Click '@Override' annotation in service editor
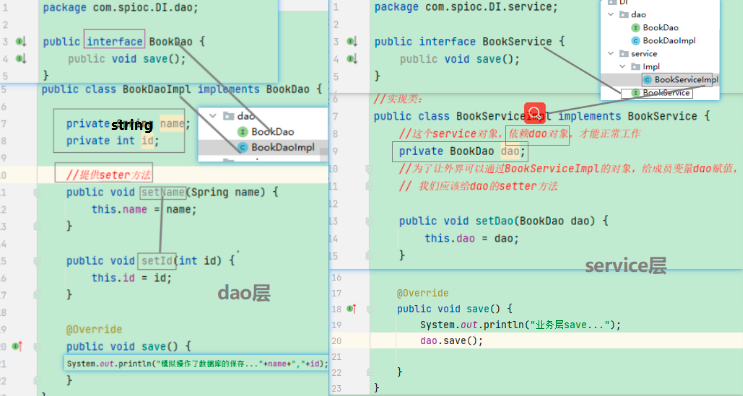Viewport: 743px width, 396px height. click(x=423, y=293)
